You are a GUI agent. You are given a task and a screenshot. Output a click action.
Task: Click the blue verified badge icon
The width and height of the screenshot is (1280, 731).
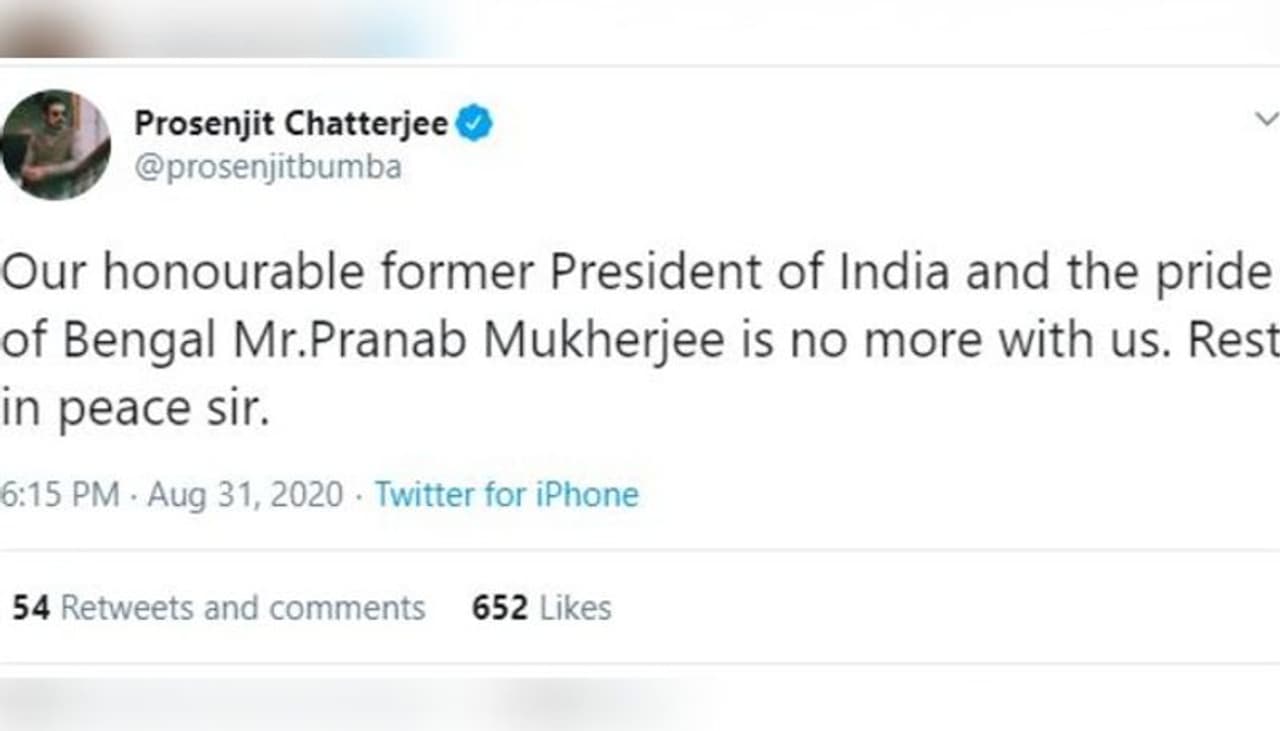click(x=475, y=124)
